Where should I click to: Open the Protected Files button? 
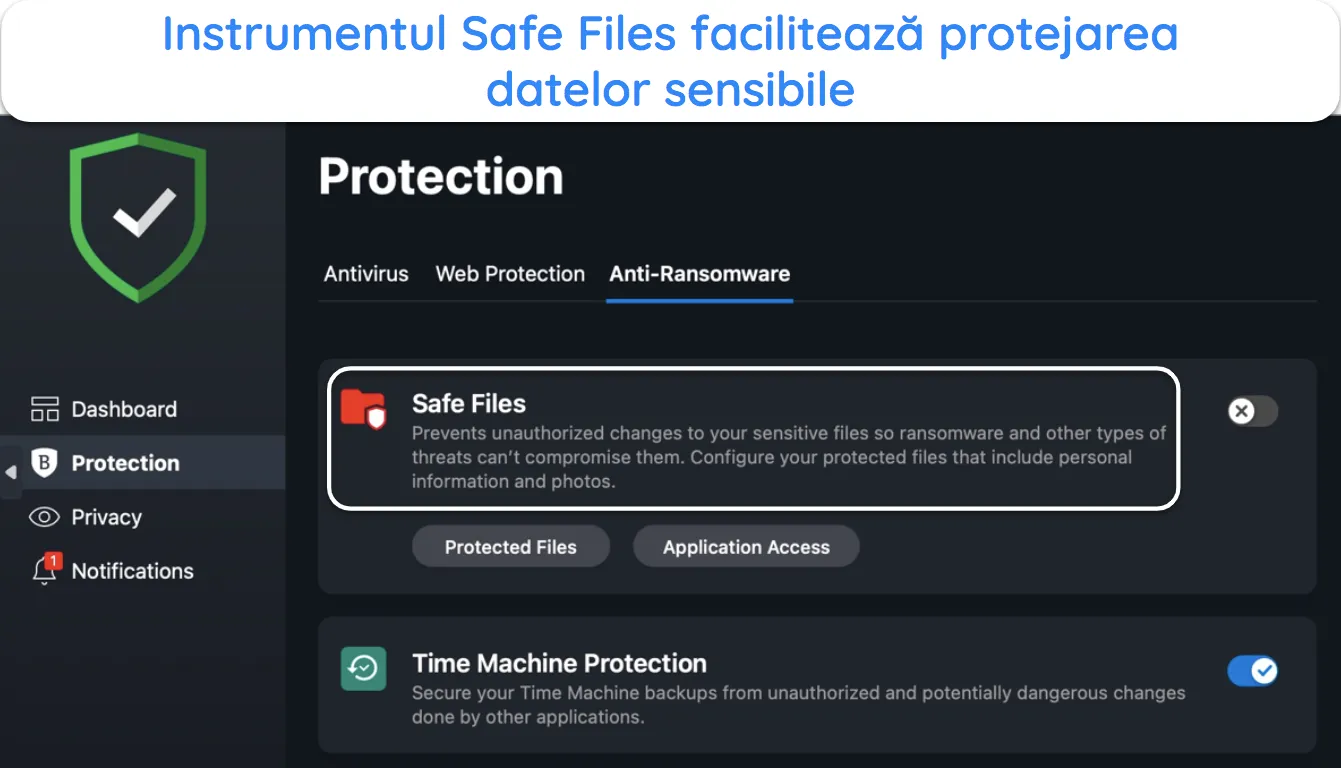[511, 547]
